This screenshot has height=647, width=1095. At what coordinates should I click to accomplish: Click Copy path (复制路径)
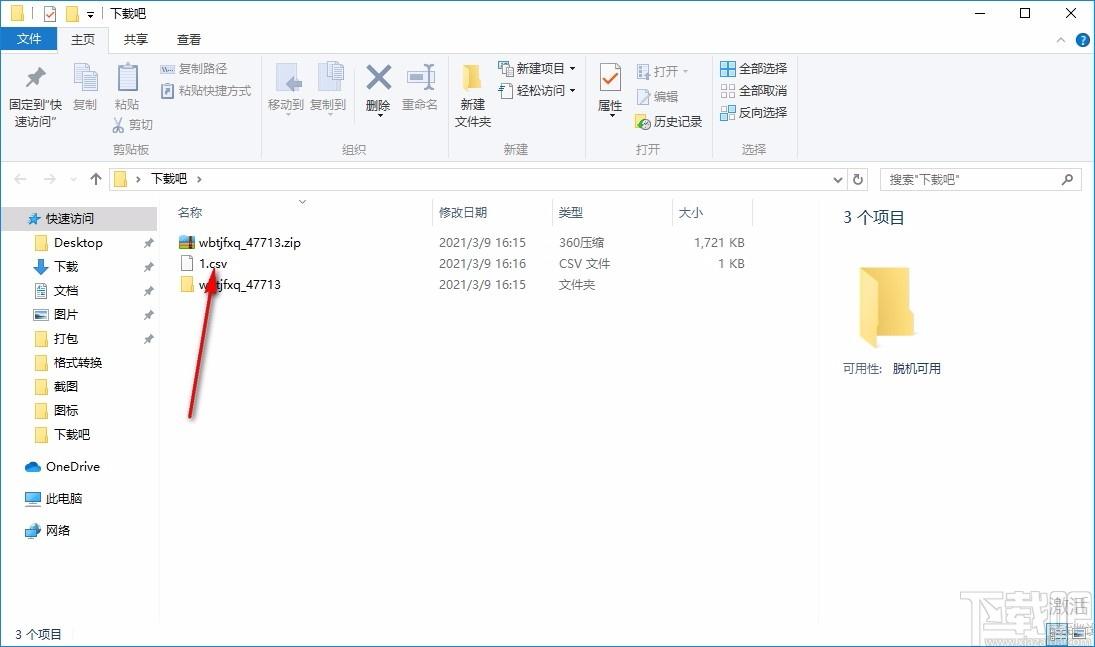click(x=193, y=68)
